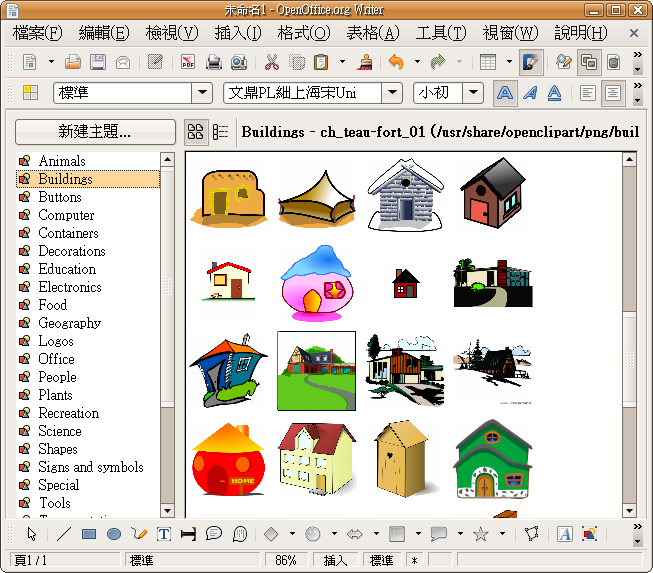Select the red mushroom HOME house thumbnail

pyautogui.click(x=226, y=459)
